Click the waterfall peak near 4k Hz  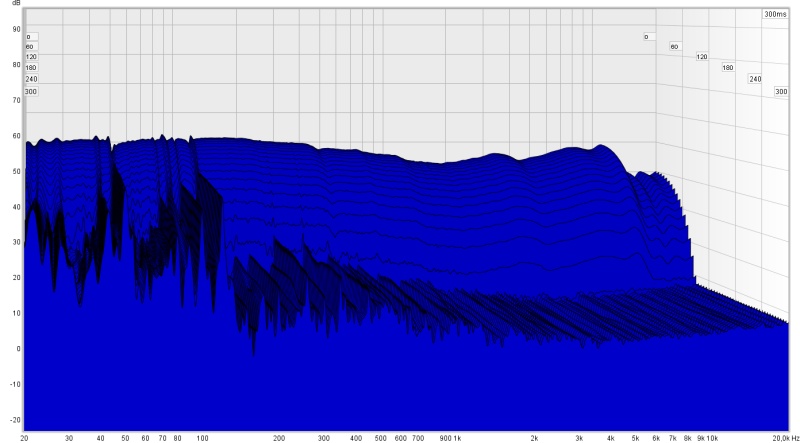coord(601,147)
